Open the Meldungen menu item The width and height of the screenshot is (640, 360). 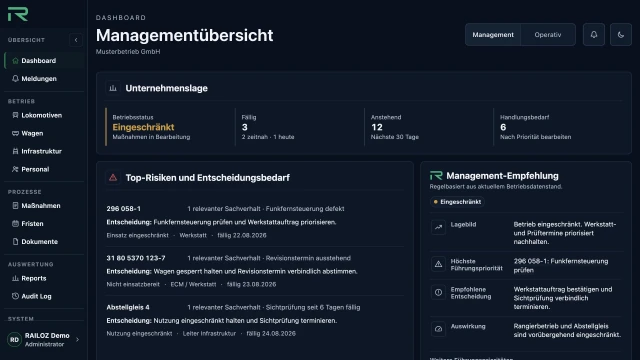(44, 79)
